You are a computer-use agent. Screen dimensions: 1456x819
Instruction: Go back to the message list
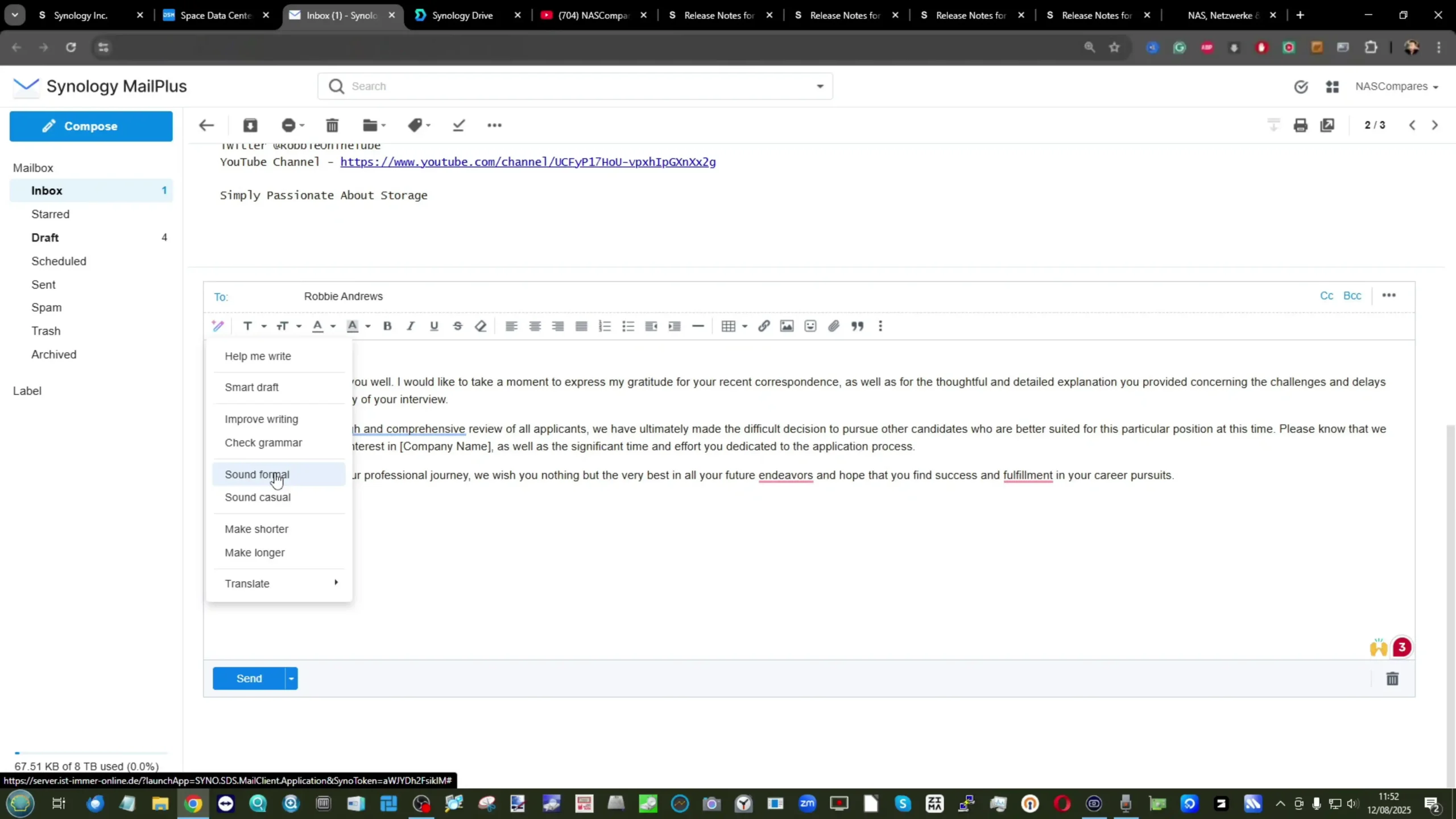(206, 125)
